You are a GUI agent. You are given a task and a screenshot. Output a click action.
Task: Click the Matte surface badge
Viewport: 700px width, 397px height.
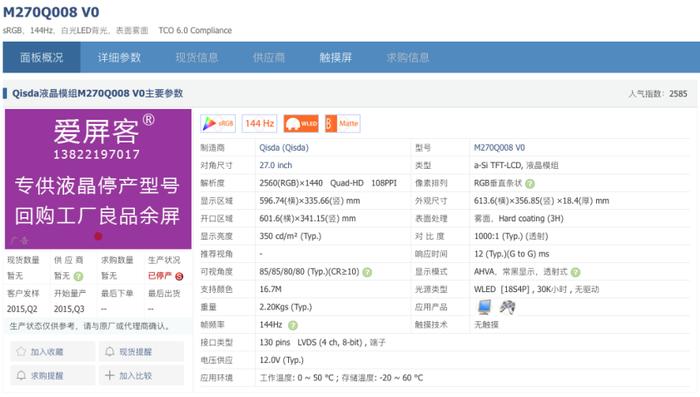click(x=342, y=124)
